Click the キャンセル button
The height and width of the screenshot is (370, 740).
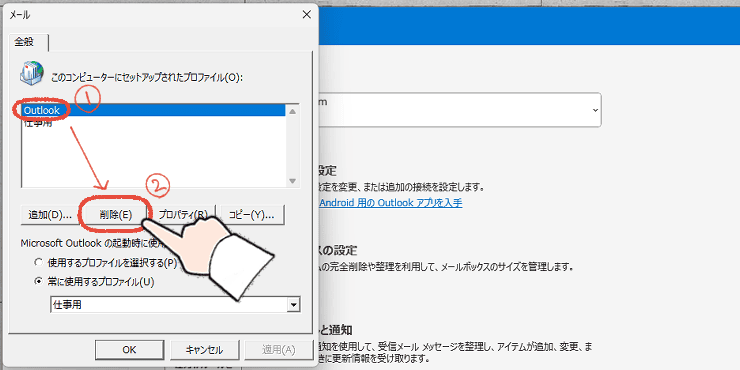[204, 350]
